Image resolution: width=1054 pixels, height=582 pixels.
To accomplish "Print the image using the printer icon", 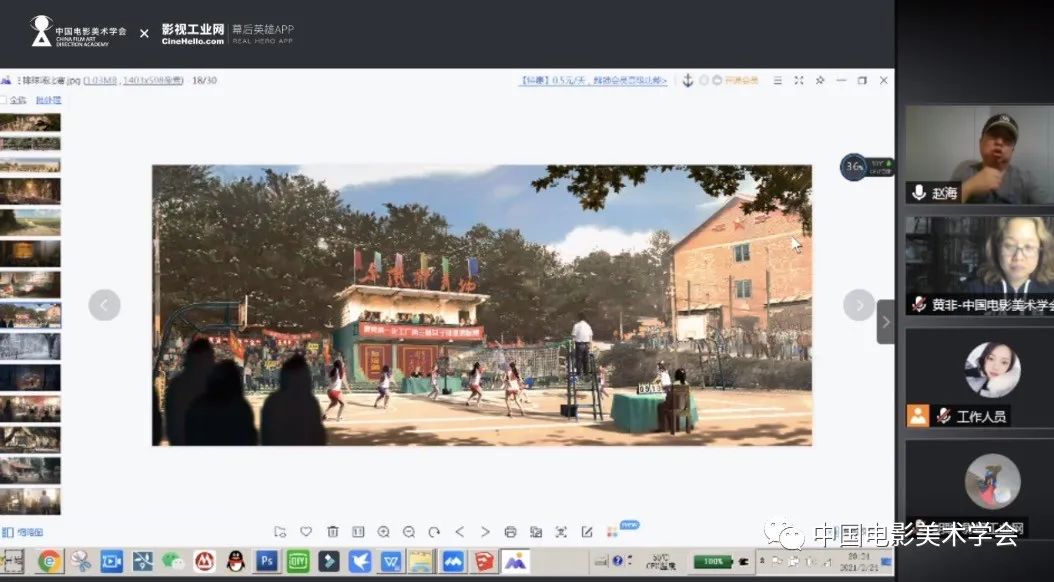I will 511,532.
